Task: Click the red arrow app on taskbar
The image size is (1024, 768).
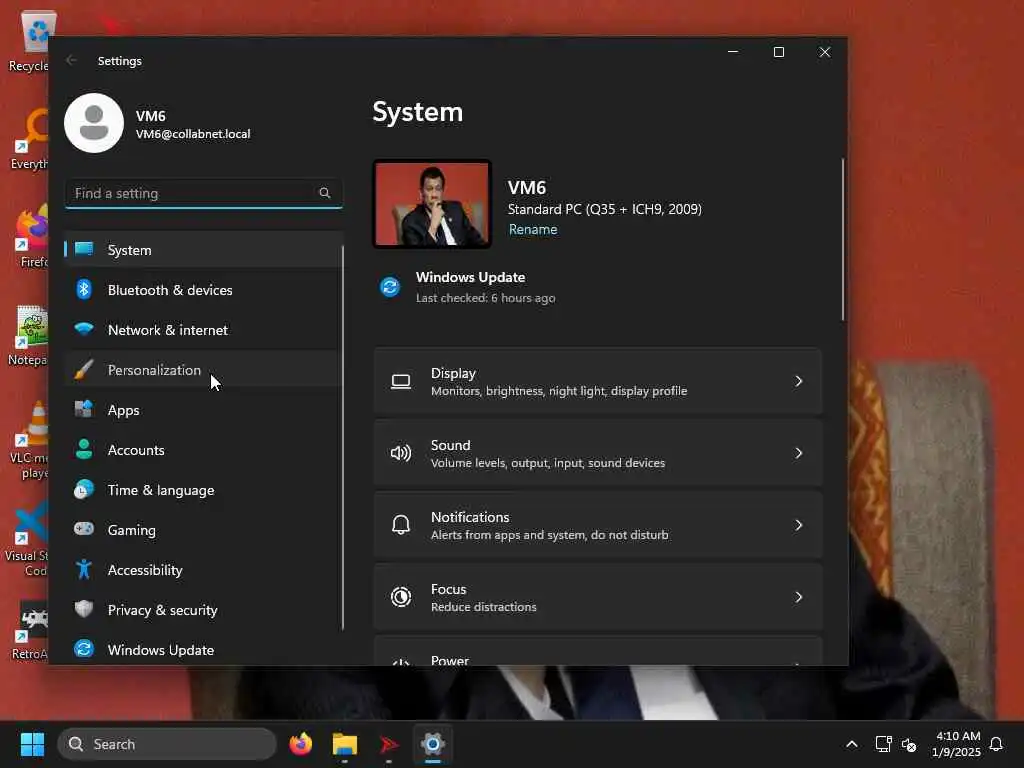Action: (x=389, y=744)
